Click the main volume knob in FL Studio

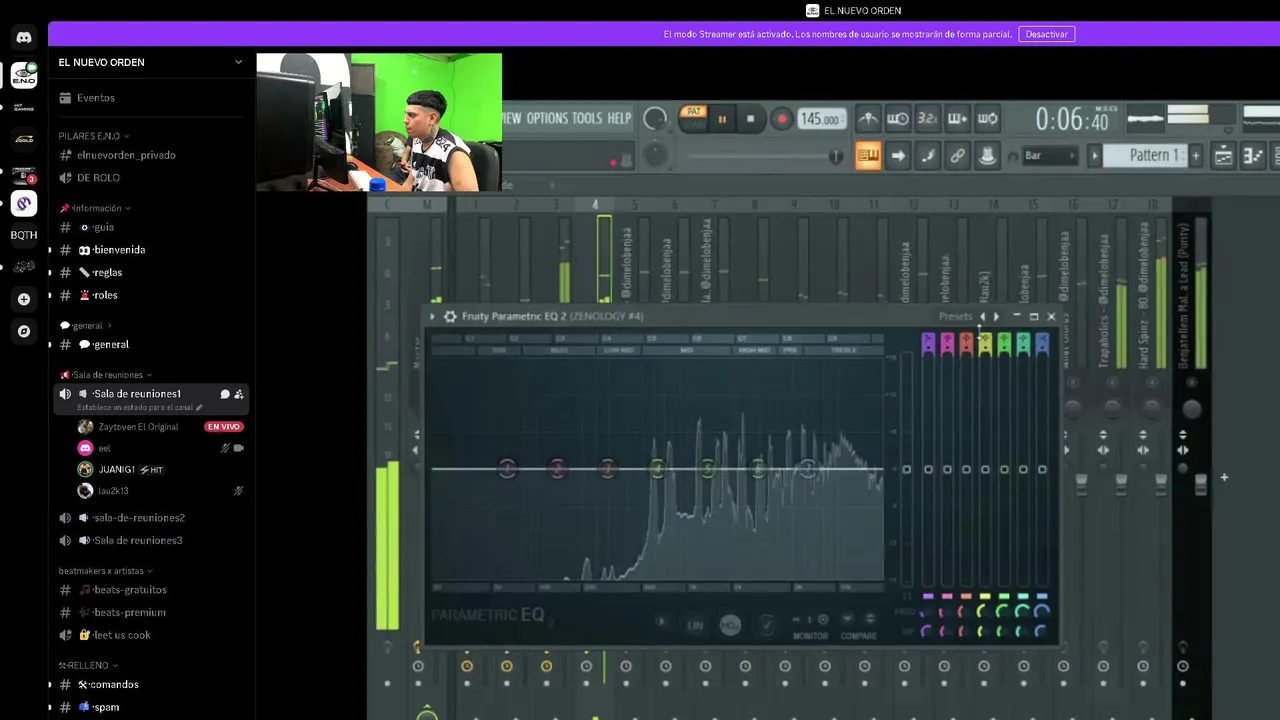point(655,119)
